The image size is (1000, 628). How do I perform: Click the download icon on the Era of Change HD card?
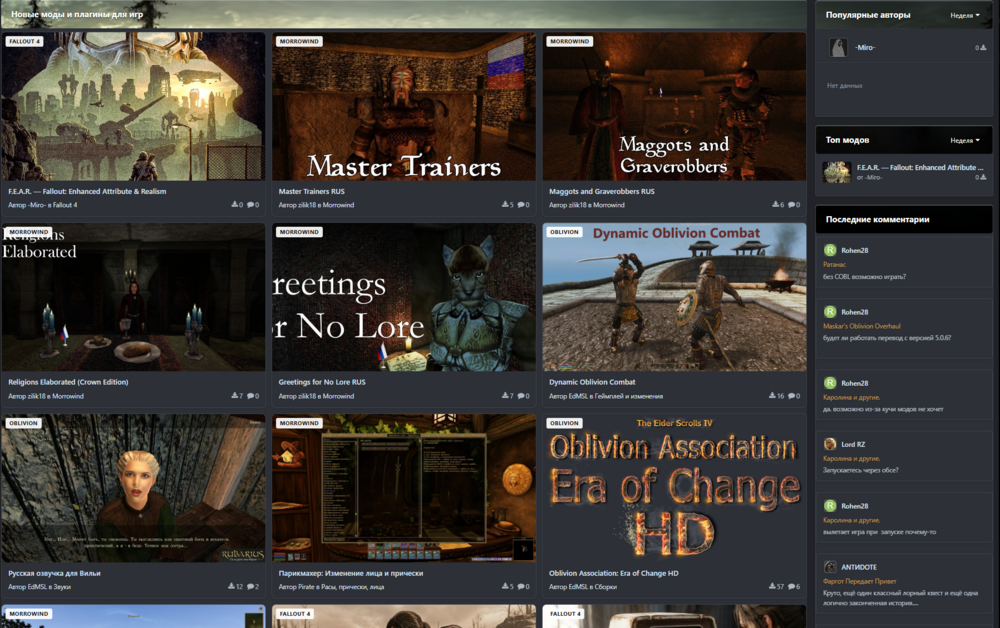772,587
